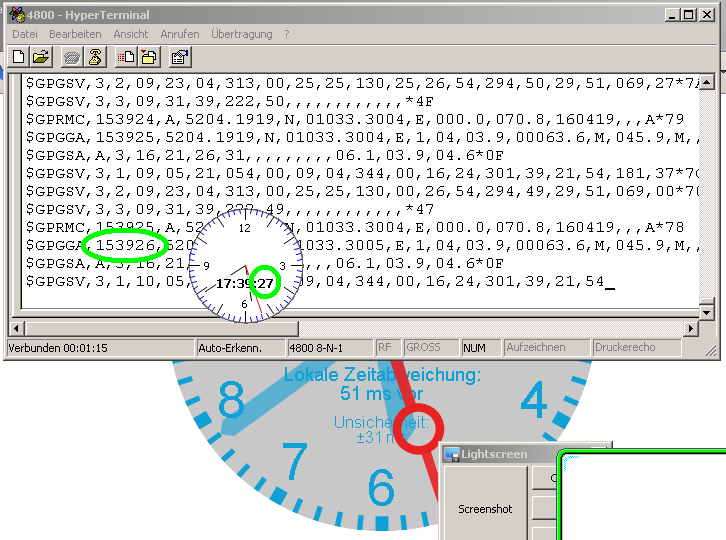Click the '51 ms vor' deviation value
This screenshot has width=726, height=540.
pyautogui.click(x=382, y=394)
